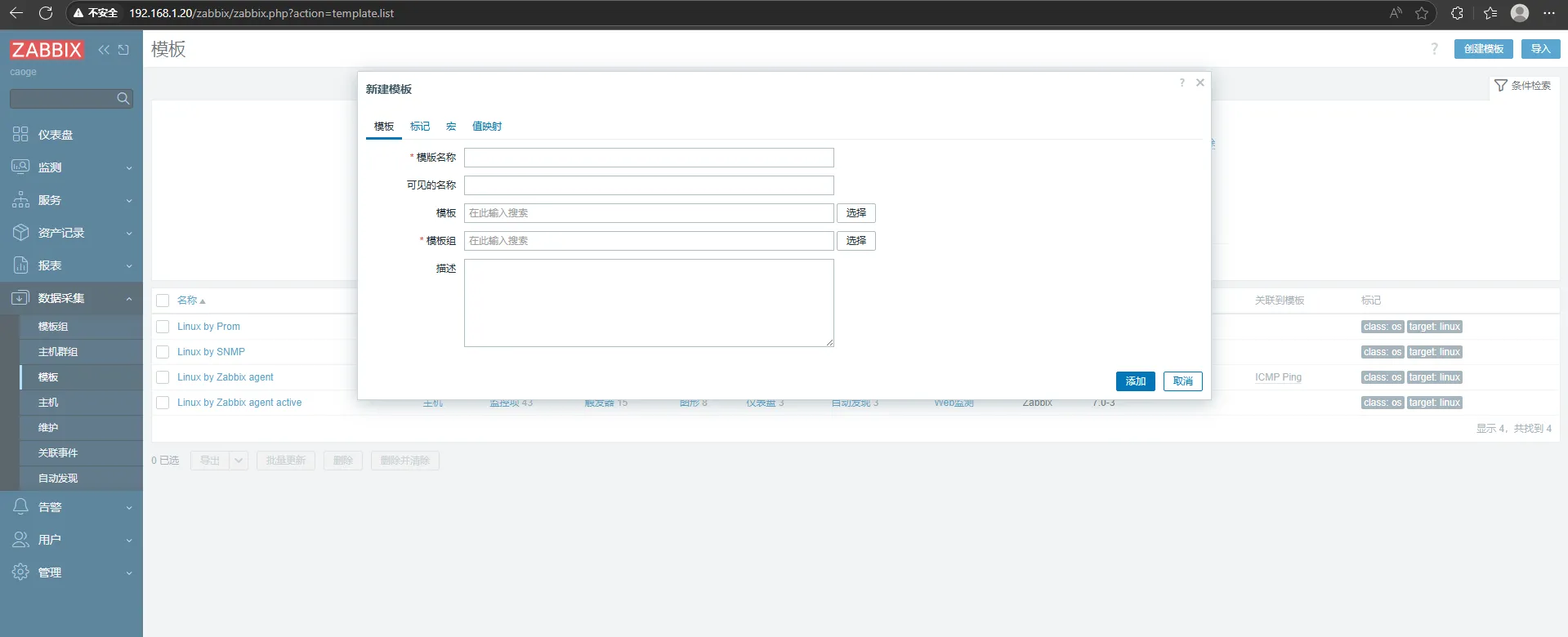Image resolution: width=1568 pixels, height=637 pixels.
Task: Open 自动发现 submenu item
Action: click(x=81, y=479)
